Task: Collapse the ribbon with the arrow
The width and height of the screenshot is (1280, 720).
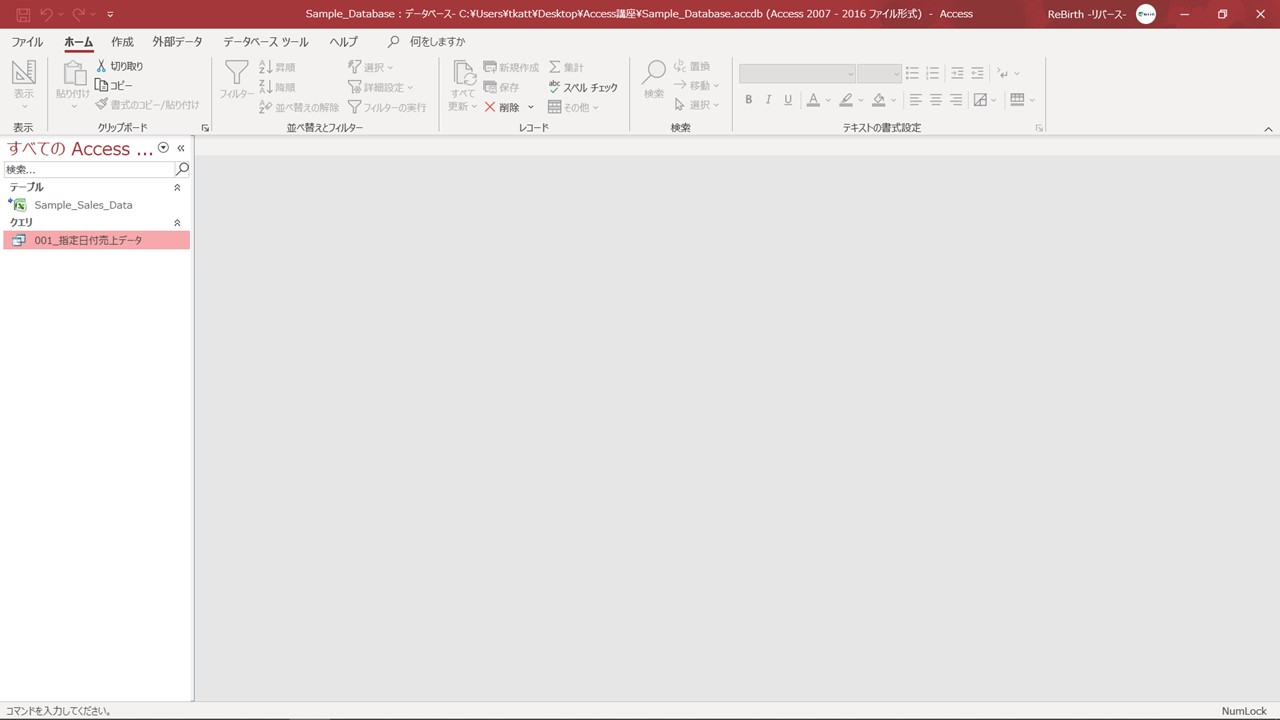Action: (x=1268, y=129)
